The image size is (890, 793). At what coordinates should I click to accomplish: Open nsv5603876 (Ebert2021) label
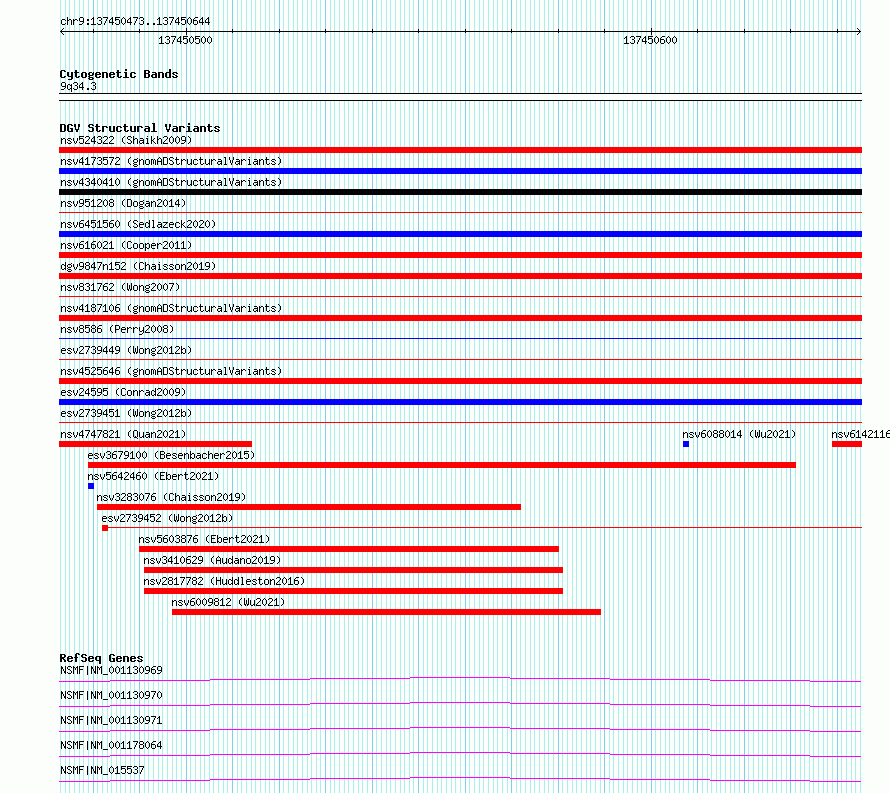tap(204, 539)
